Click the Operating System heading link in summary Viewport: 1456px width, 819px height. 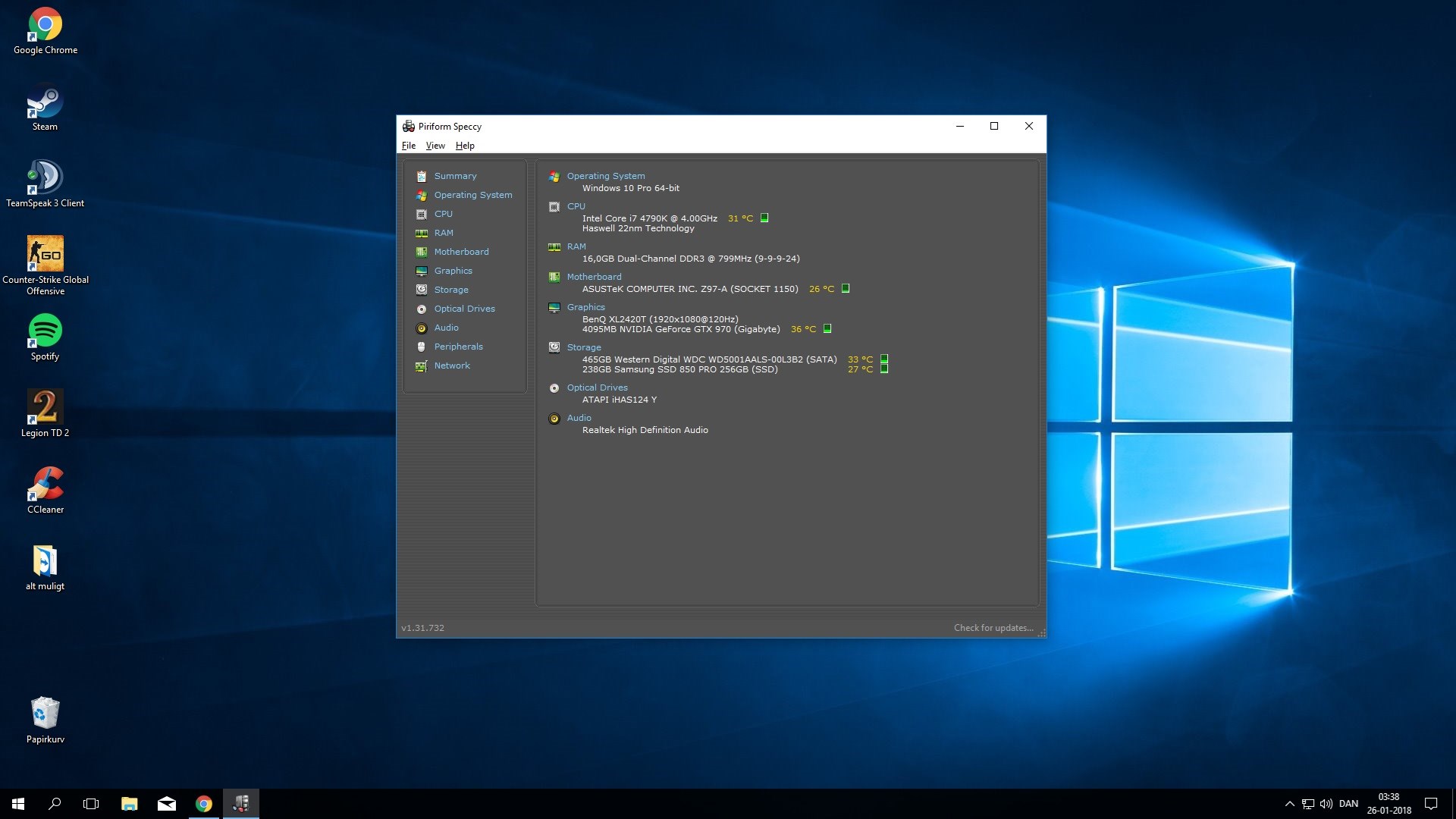(606, 176)
